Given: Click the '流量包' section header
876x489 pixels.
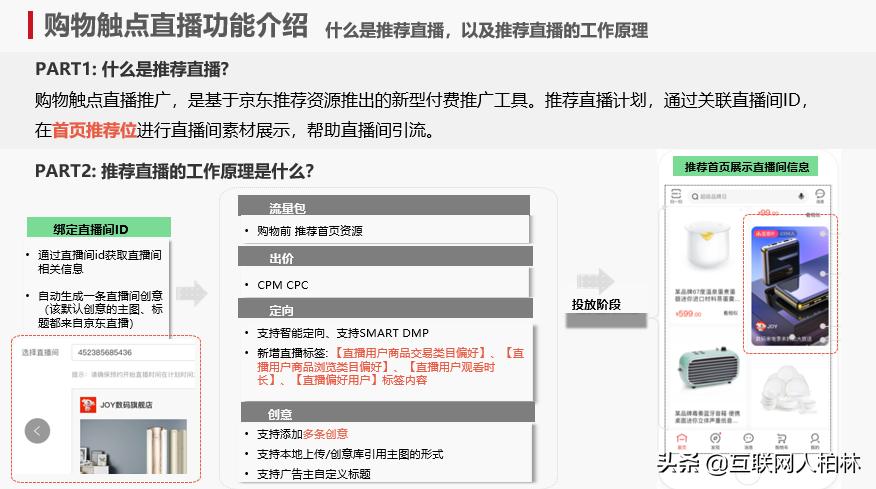Looking at the screenshot, I should click(384, 207).
